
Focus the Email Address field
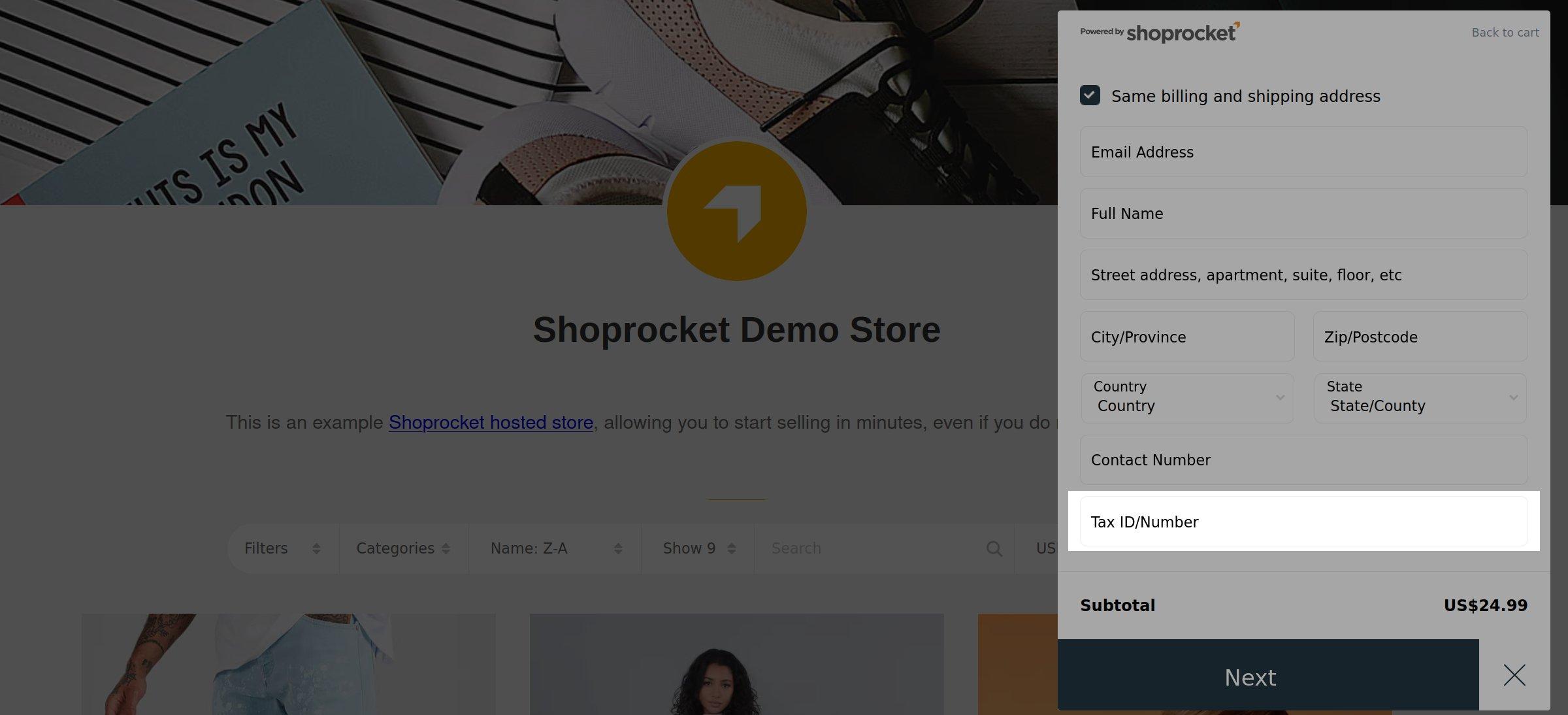point(1303,152)
